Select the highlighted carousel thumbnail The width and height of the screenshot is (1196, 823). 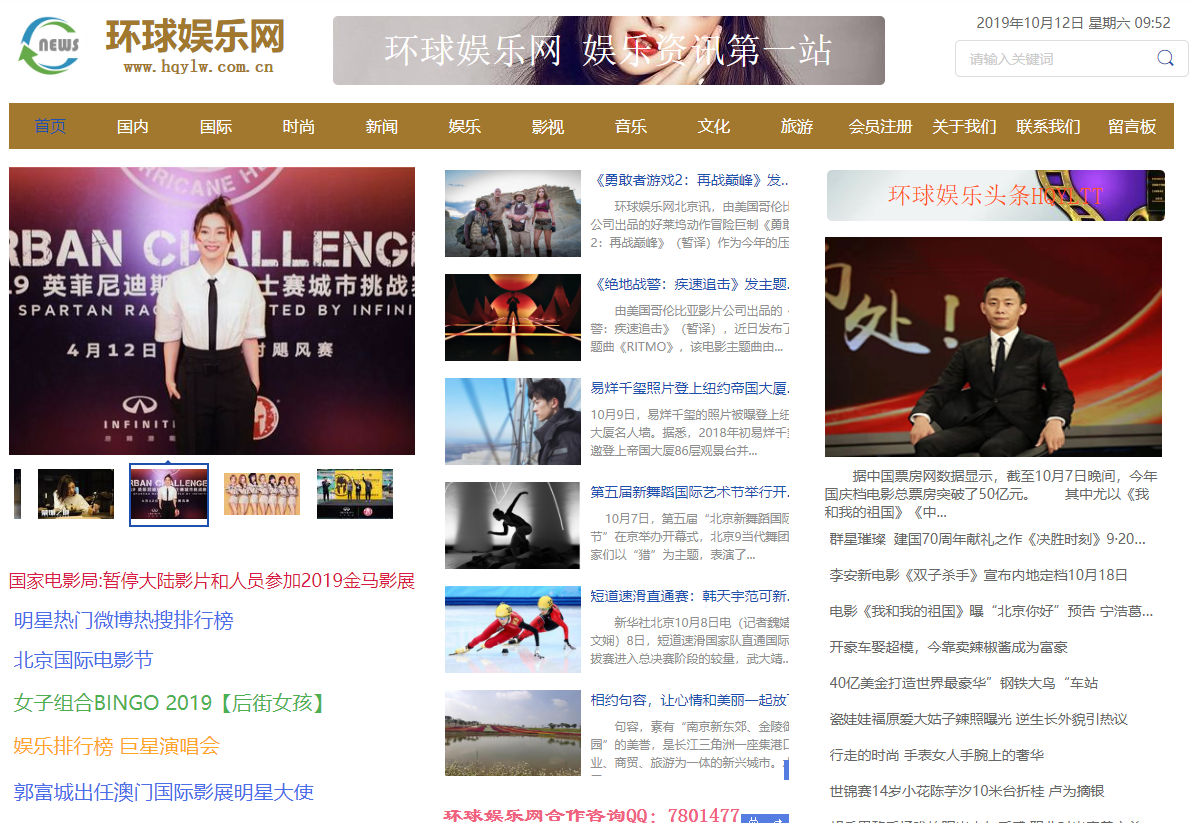click(168, 494)
